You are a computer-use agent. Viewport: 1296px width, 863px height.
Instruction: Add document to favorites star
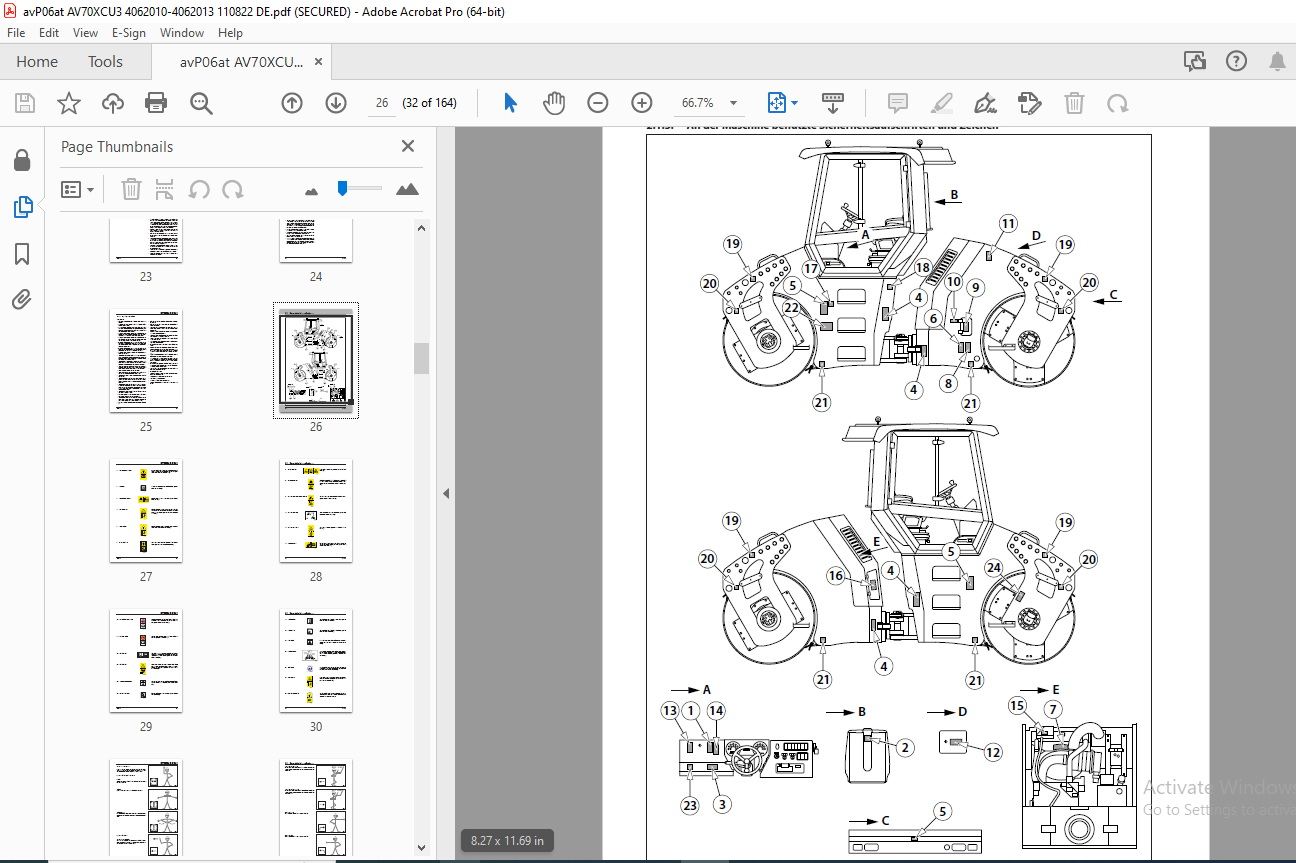(x=68, y=103)
